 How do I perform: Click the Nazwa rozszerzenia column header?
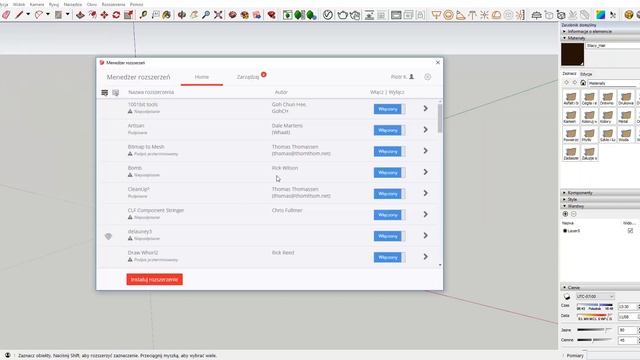click(x=151, y=92)
